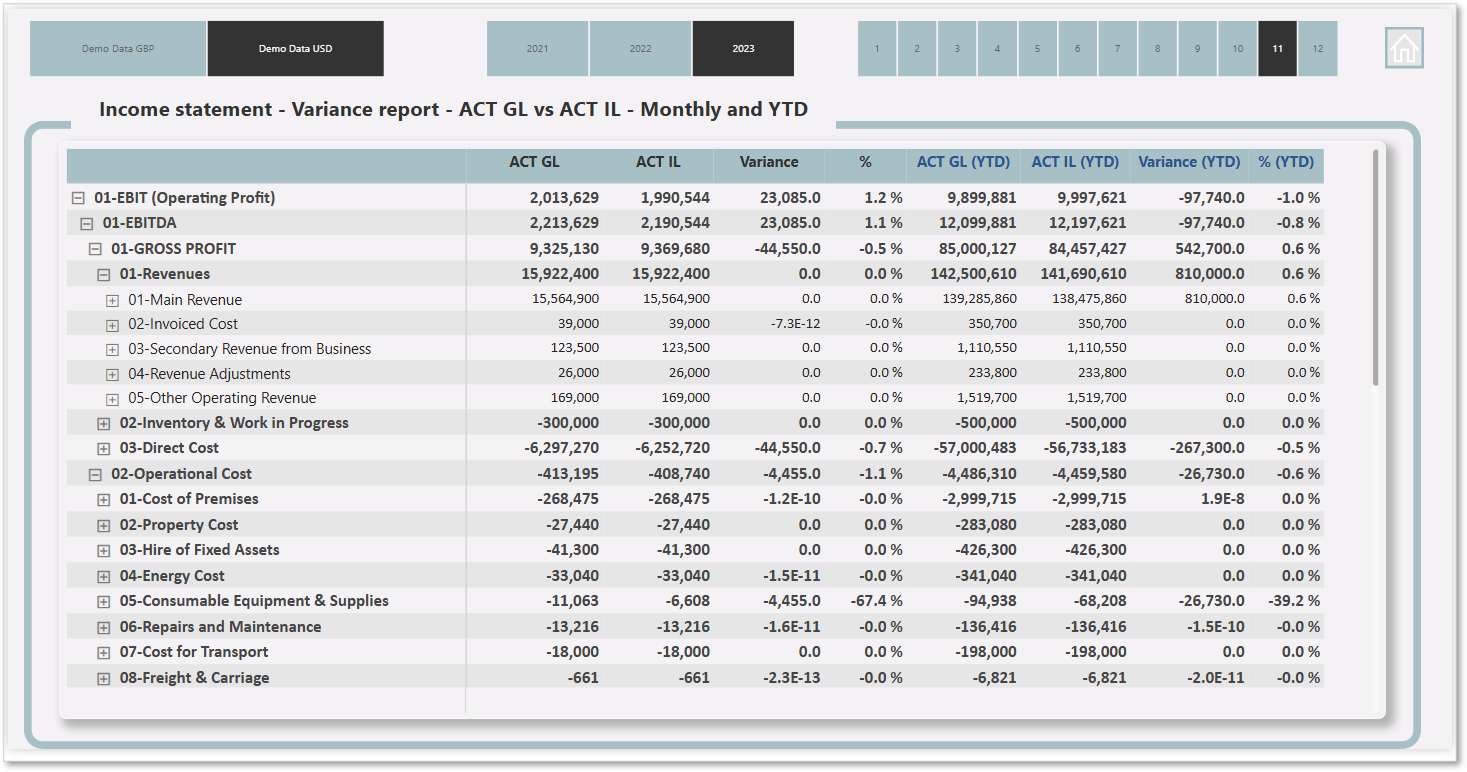
Task: Select month 12 slicer button
Action: point(1317,48)
